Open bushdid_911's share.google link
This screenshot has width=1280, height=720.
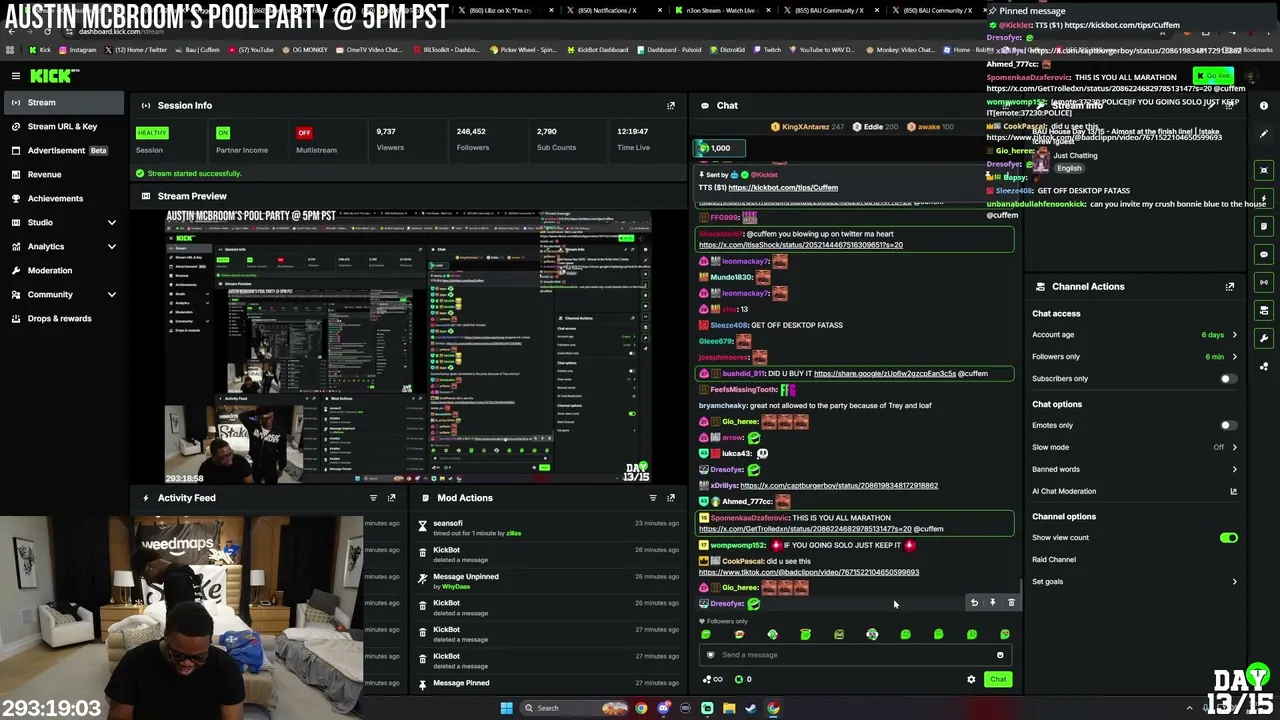885,374
